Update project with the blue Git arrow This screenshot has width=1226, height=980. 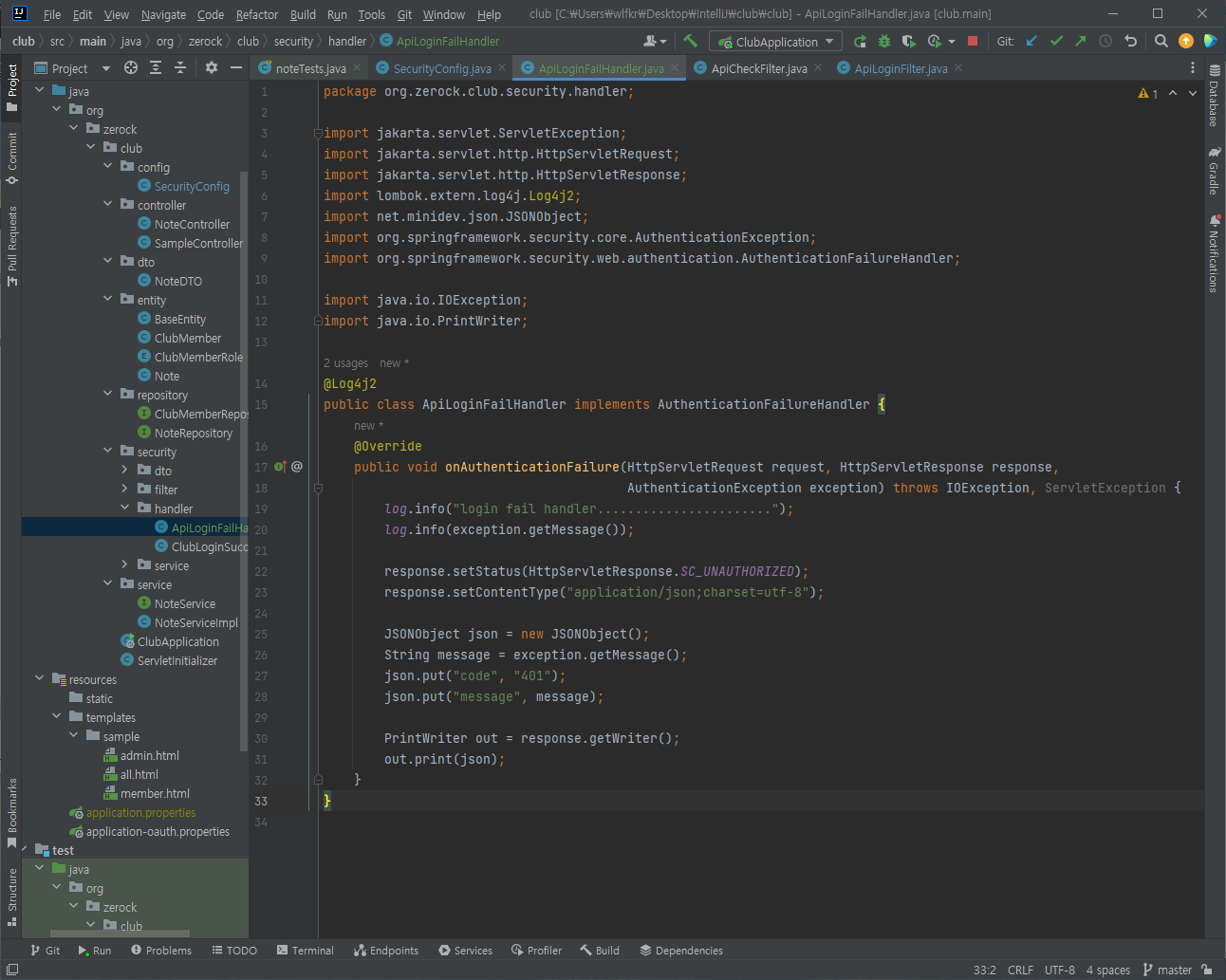(x=1031, y=41)
